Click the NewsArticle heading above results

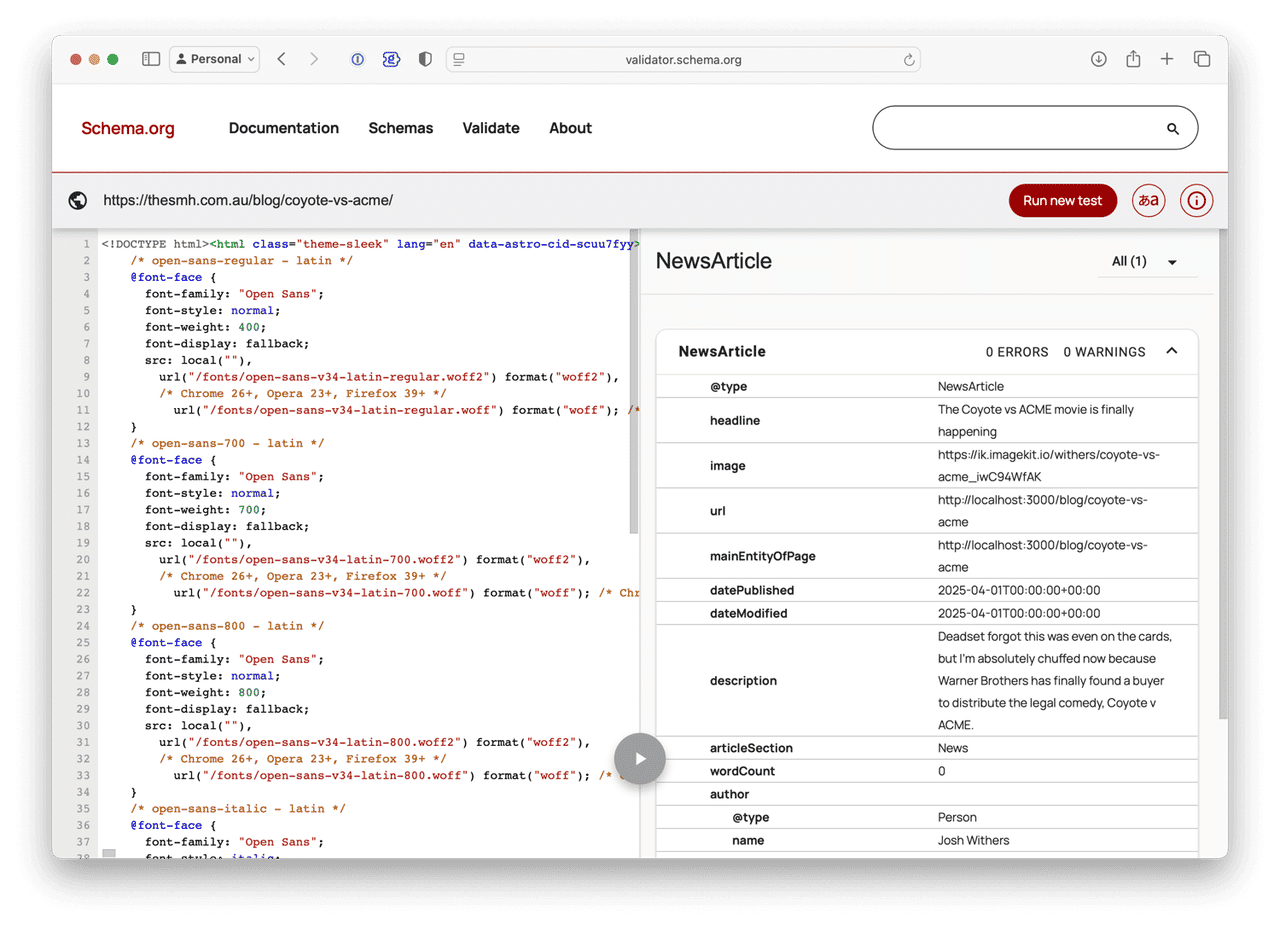pyautogui.click(x=714, y=261)
